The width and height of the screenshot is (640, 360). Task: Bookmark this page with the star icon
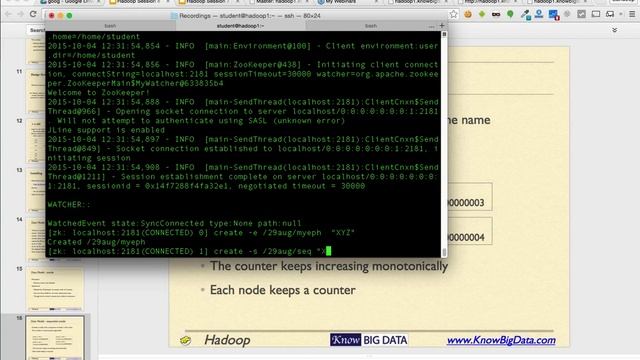tap(453, 14)
